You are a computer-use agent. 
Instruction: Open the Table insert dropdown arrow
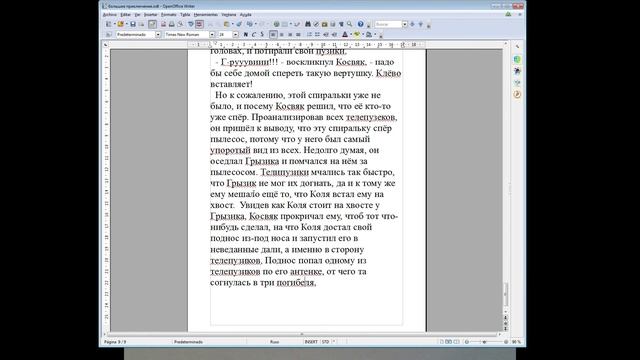pos(291,24)
